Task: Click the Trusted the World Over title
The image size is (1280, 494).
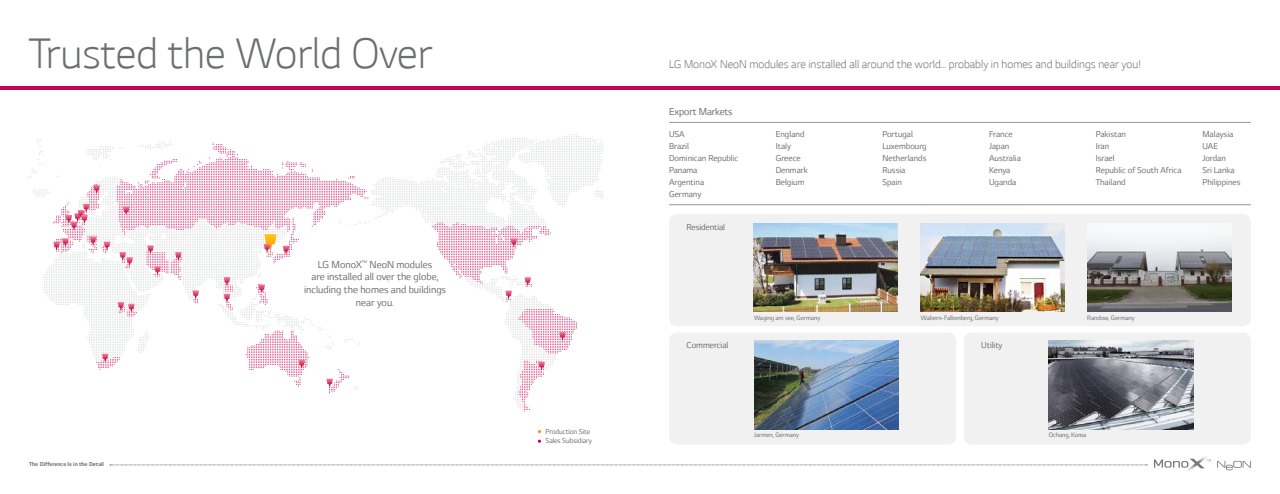Action: tap(230, 54)
